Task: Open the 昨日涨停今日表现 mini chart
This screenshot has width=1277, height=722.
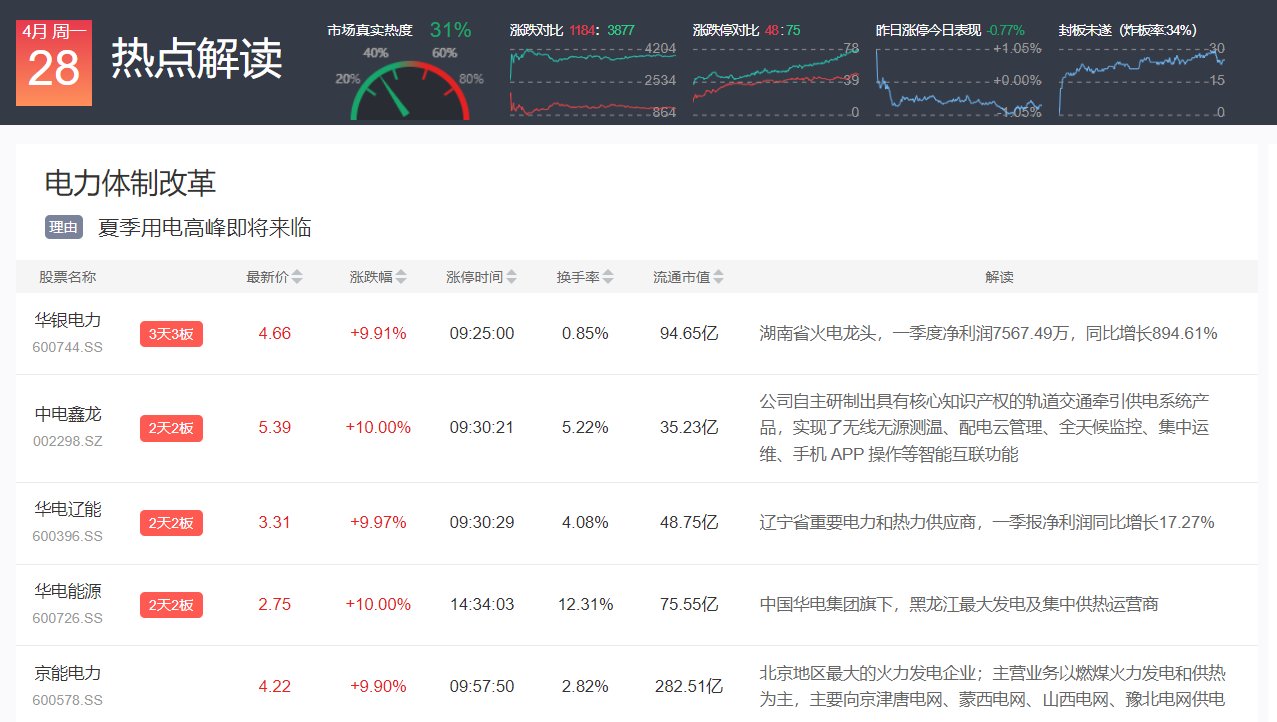Action: coord(959,79)
